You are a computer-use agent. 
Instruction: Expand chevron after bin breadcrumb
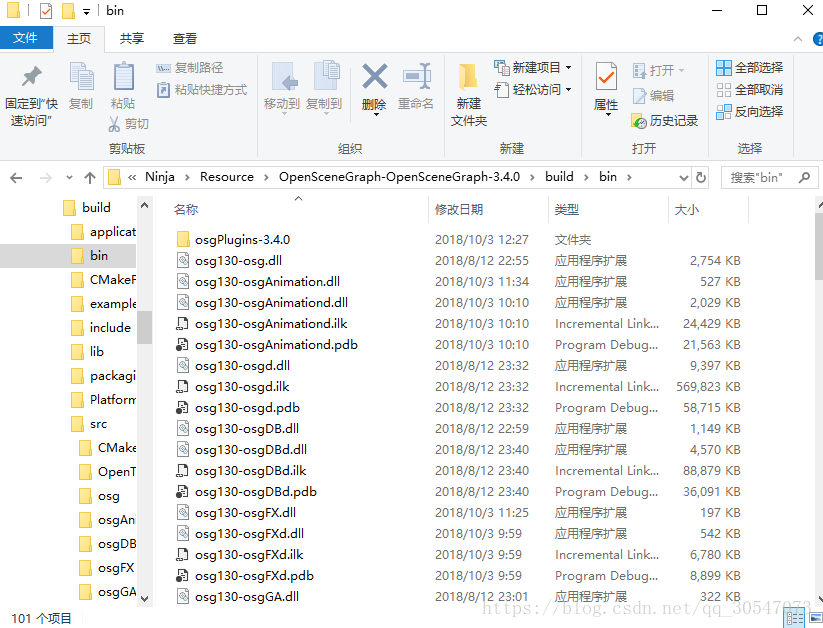tap(629, 177)
